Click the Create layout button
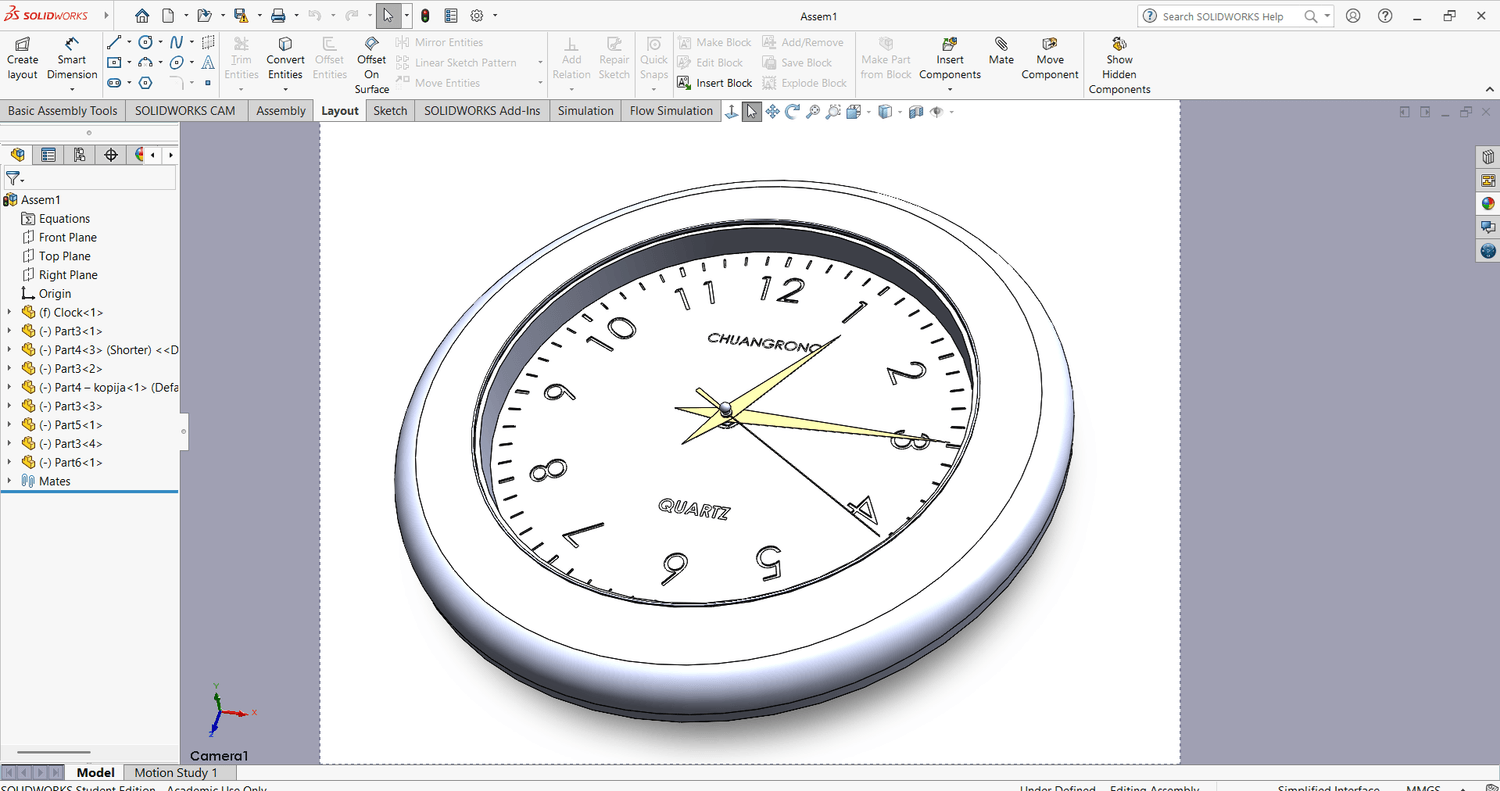Screen dimensions: 1500x791 [x=22, y=59]
